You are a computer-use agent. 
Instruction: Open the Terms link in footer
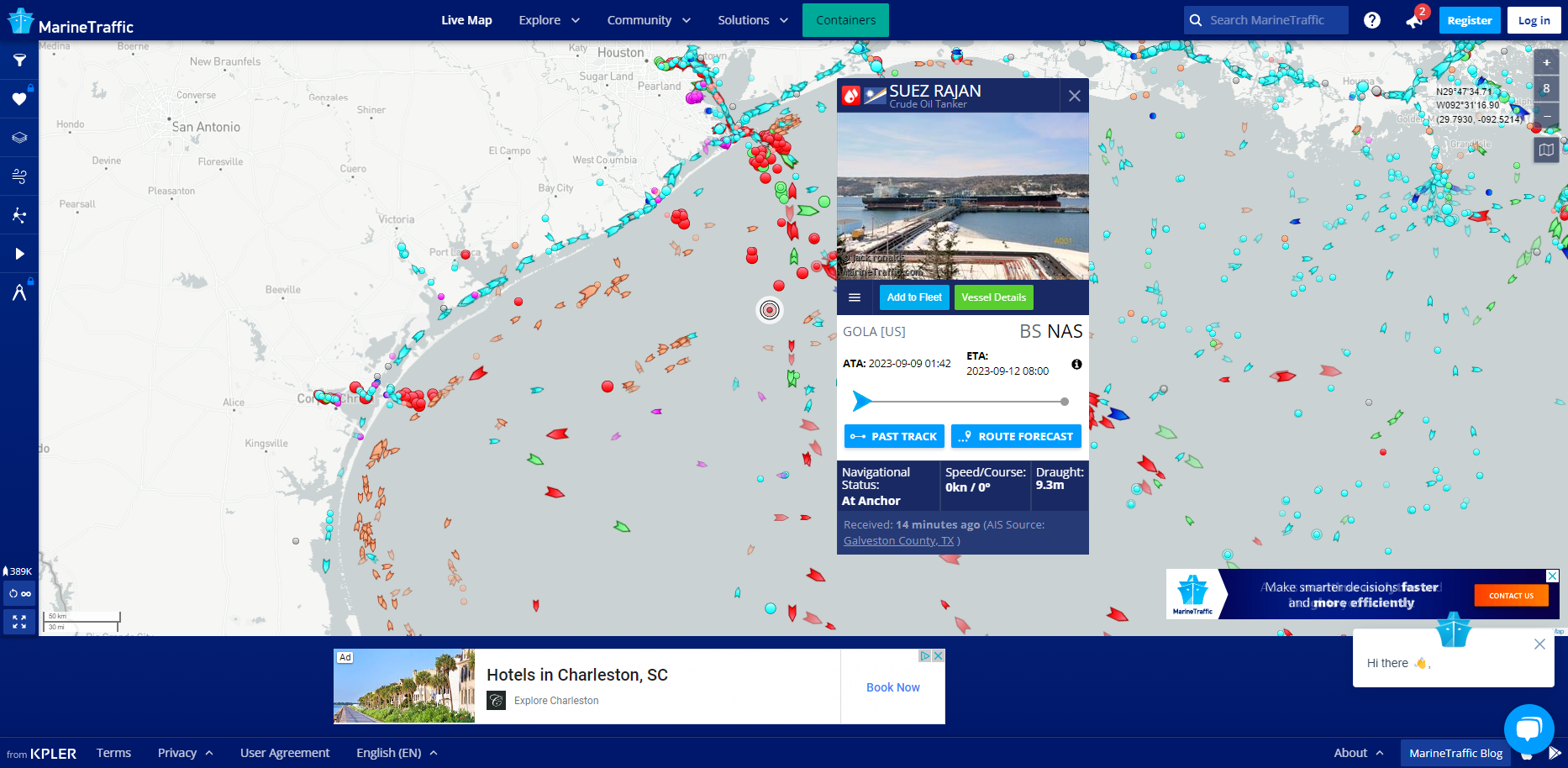[113, 753]
